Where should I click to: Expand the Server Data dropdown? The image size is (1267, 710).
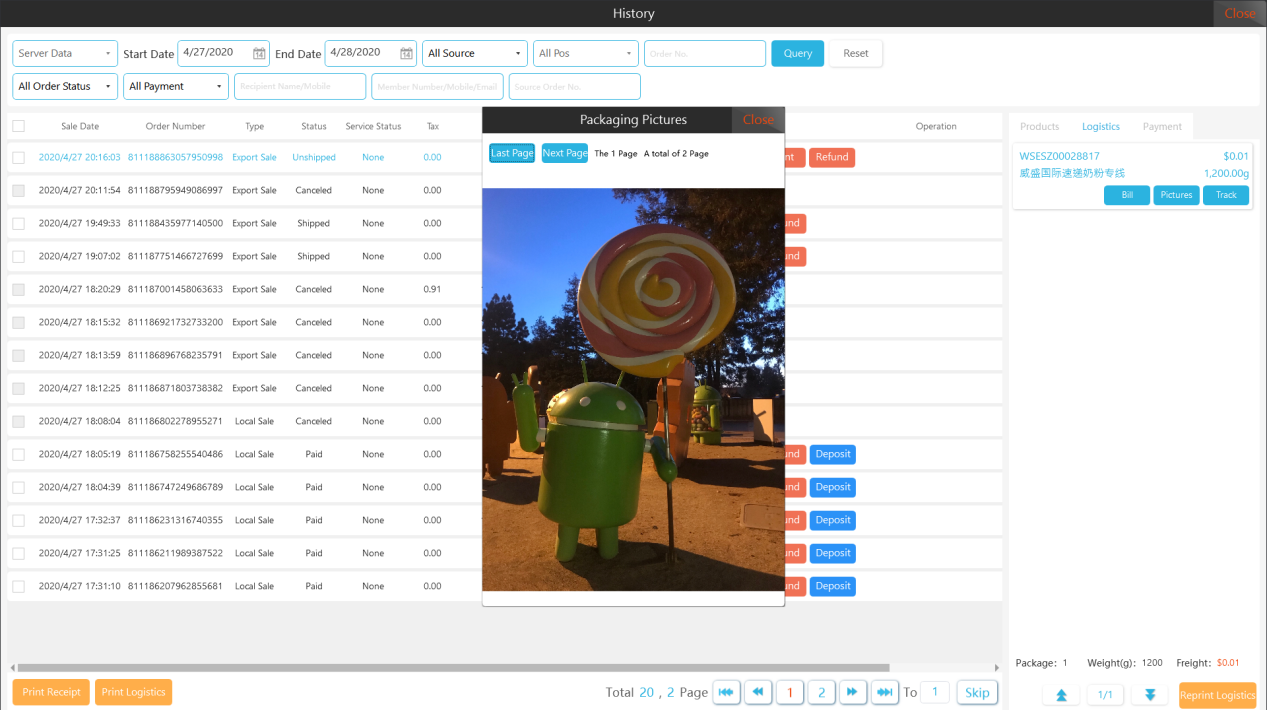tap(65, 54)
